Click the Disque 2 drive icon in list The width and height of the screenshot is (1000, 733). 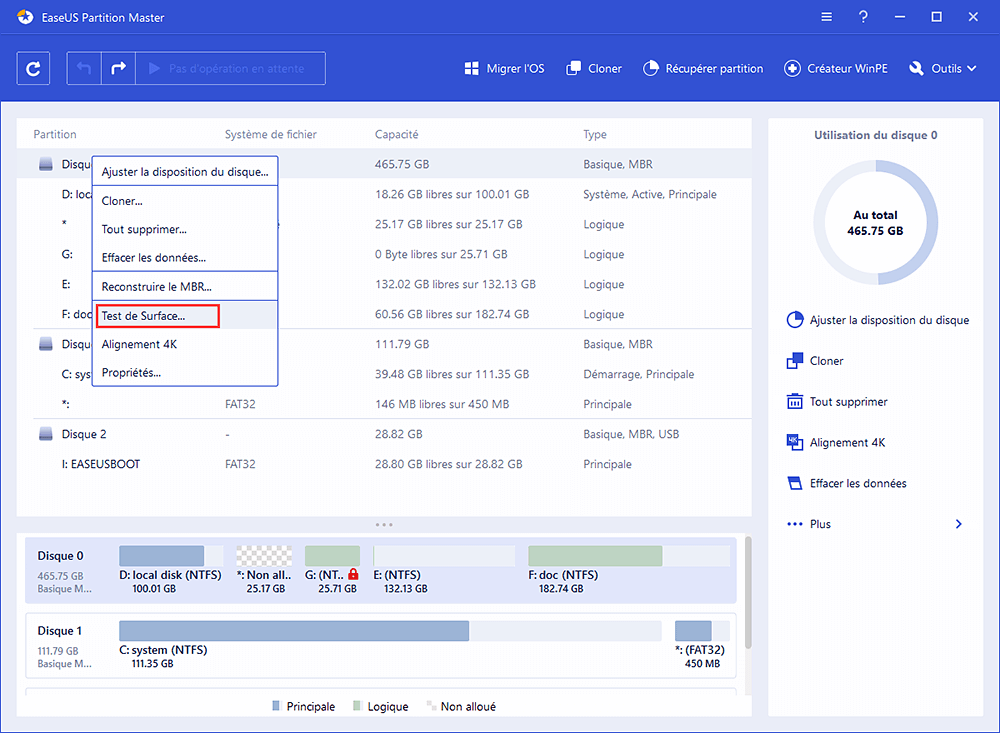click(46, 434)
